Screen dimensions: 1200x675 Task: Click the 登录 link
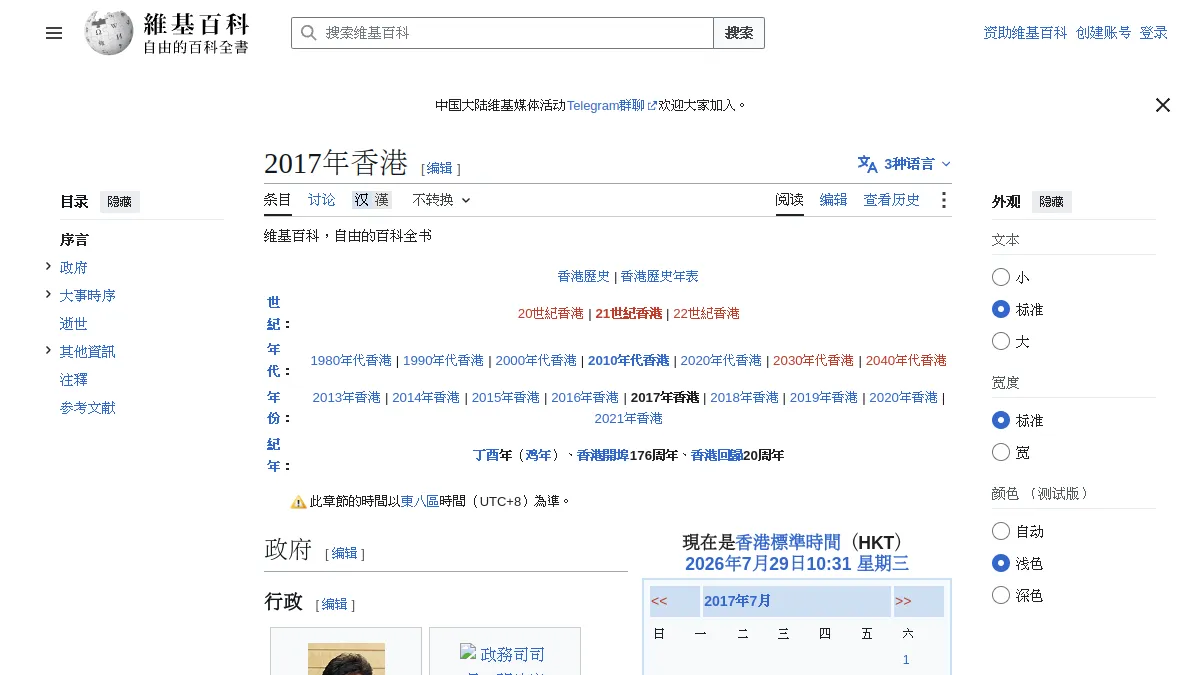click(1154, 33)
